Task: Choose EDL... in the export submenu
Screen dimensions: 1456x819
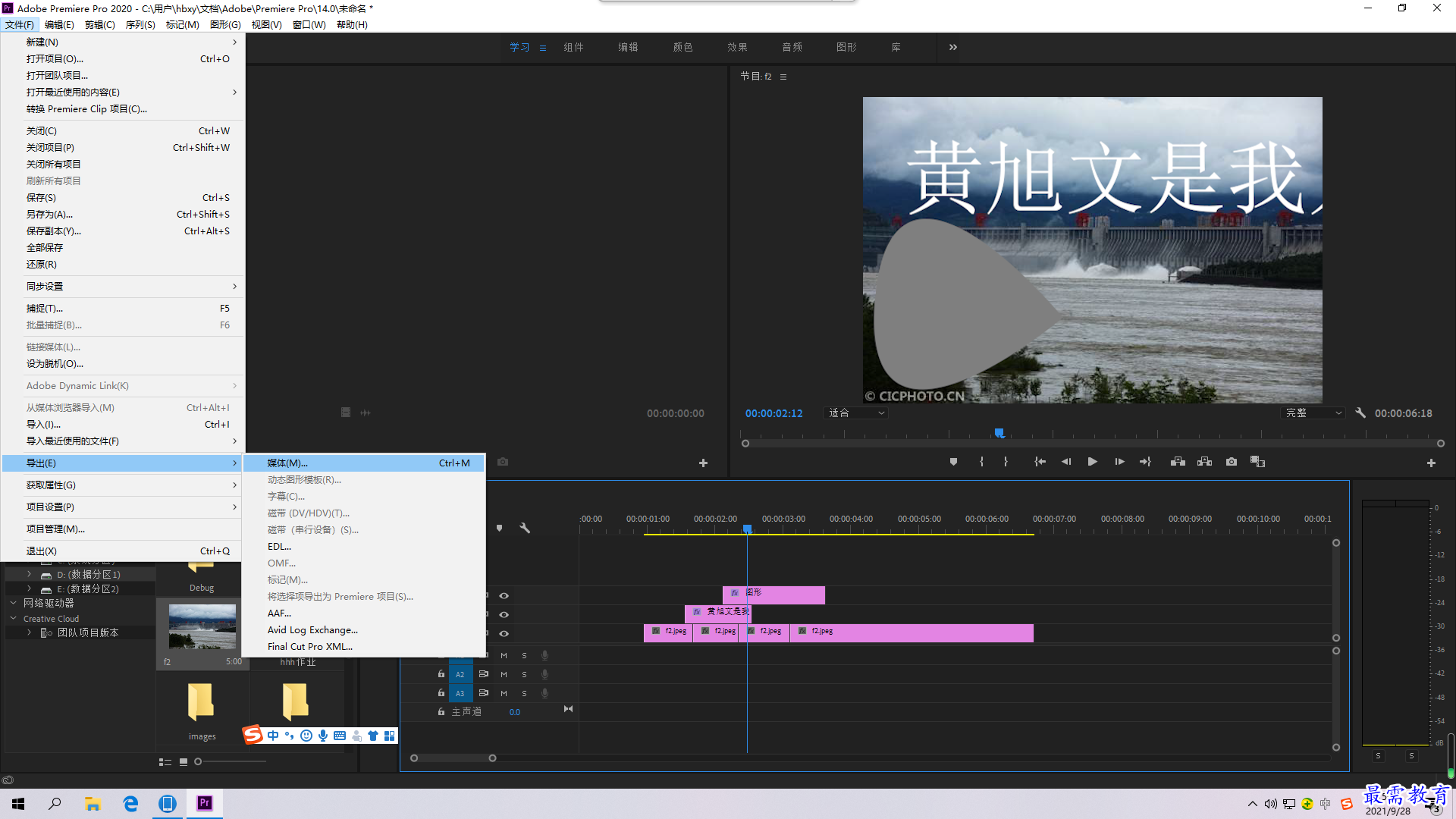Action: point(364,547)
